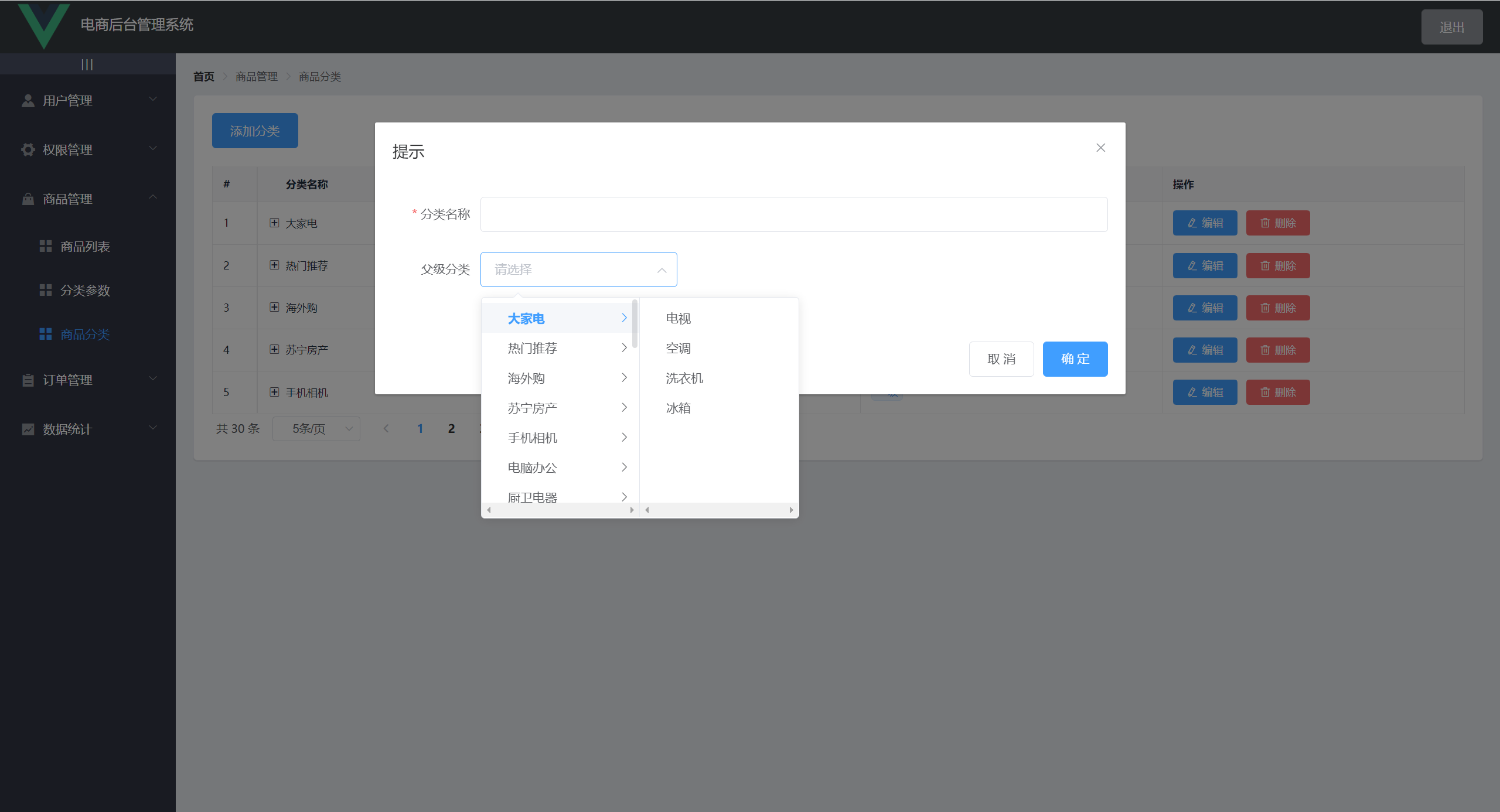Click 商品管理 breadcrumb link

pos(257,77)
